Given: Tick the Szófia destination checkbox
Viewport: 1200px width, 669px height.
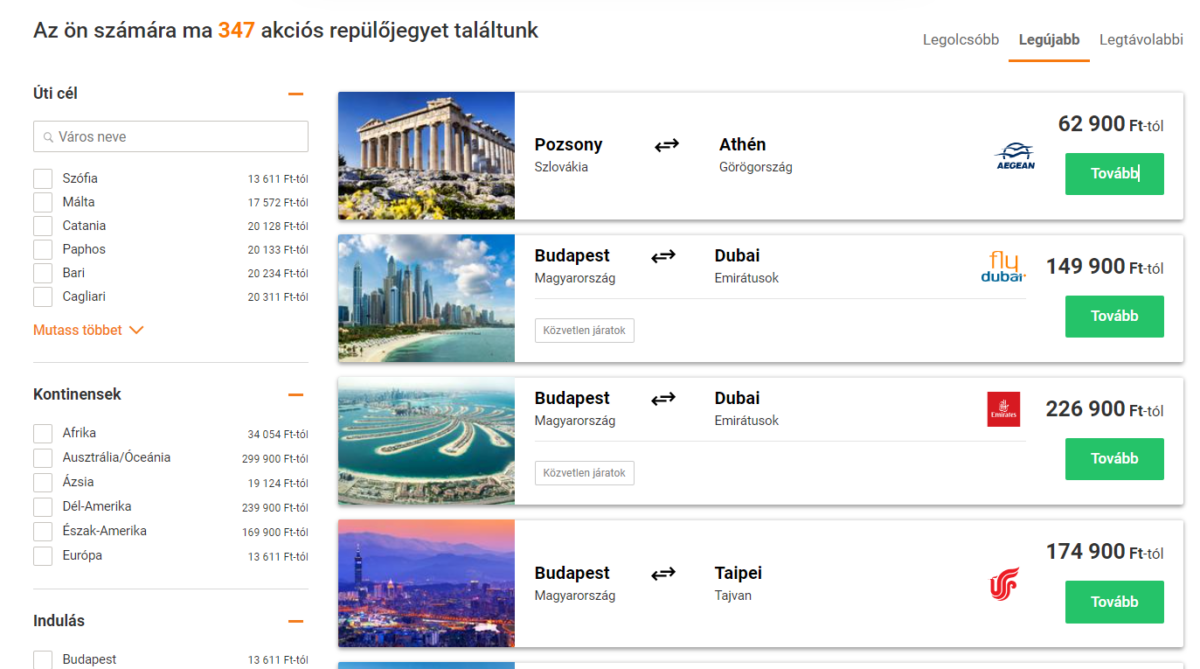Looking at the screenshot, I should [43, 179].
